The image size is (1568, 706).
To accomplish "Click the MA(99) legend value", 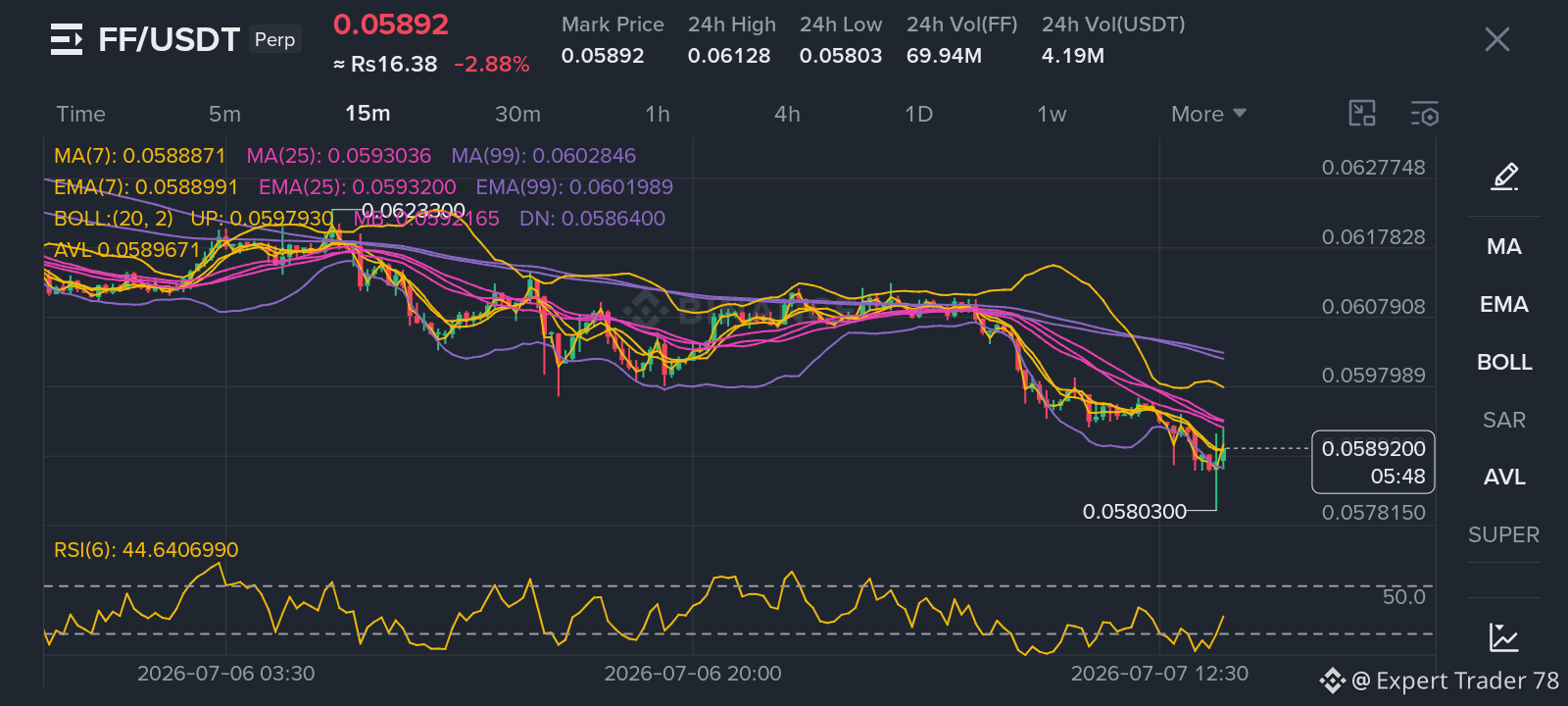I will point(544,156).
